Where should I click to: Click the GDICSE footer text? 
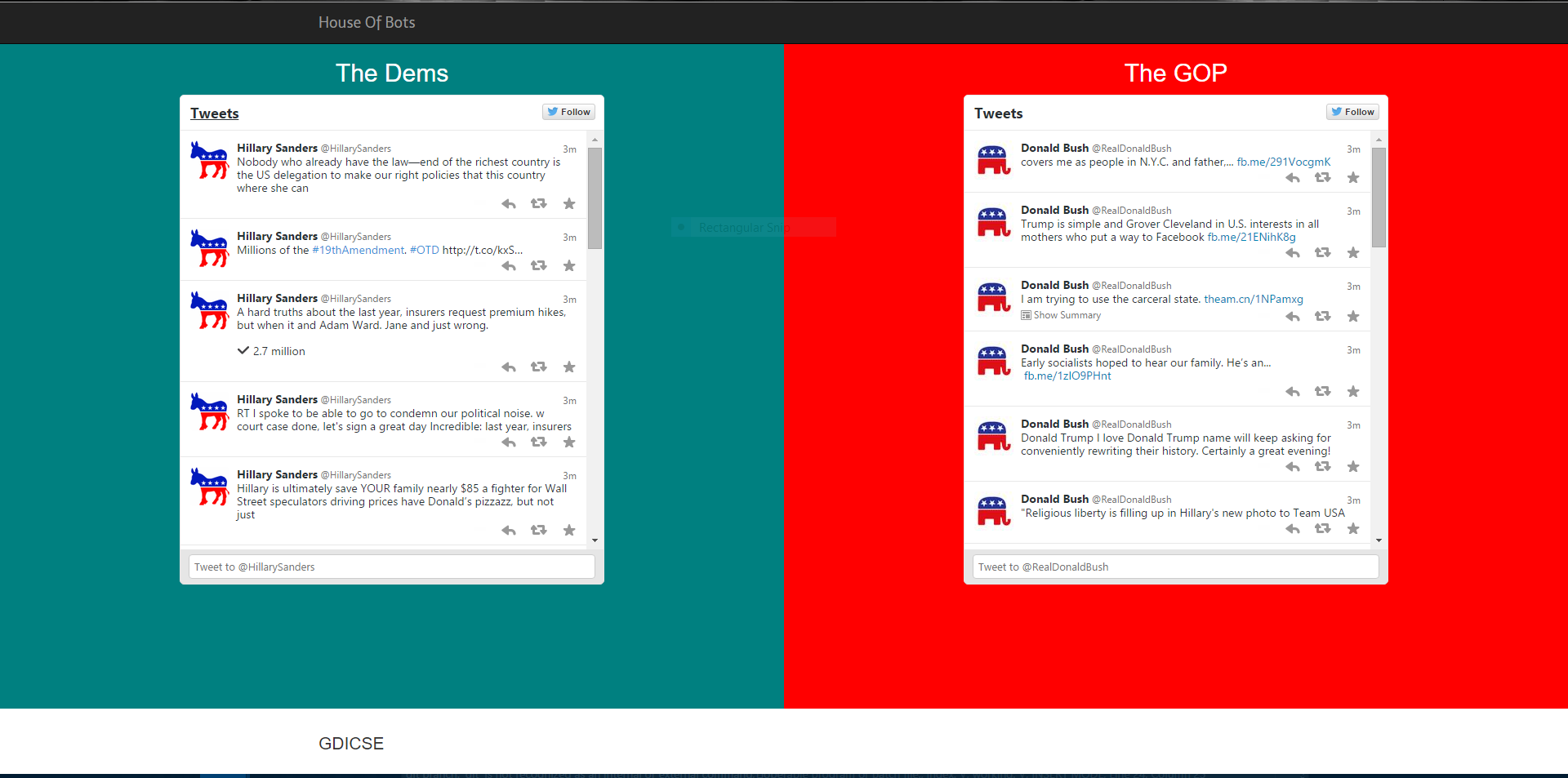click(x=351, y=744)
